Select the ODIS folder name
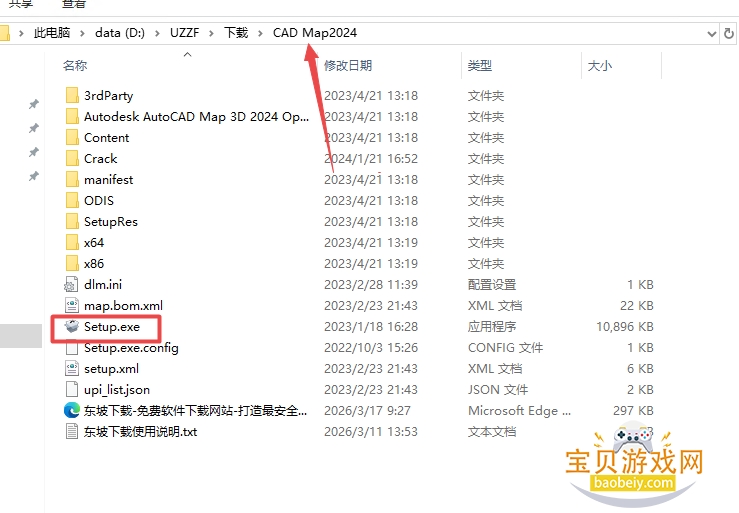Image resolution: width=739 pixels, height=513 pixels. (x=99, y=200)
